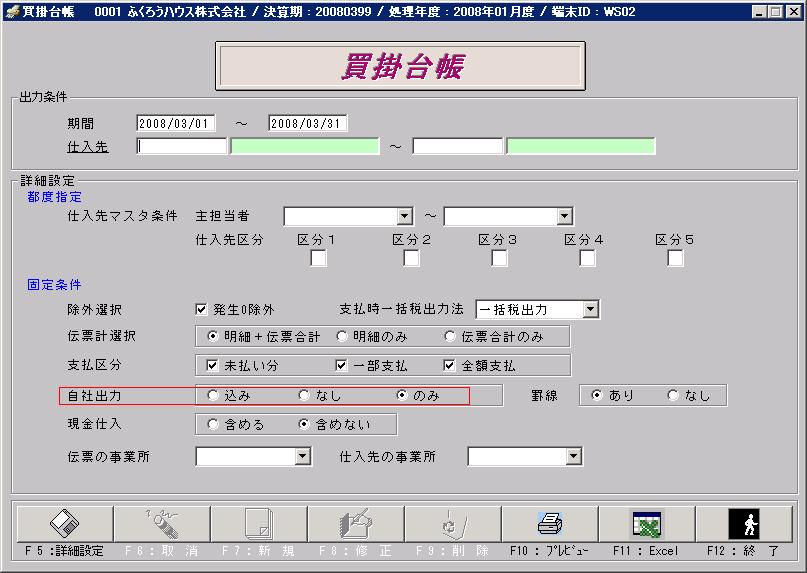This screenshot has width=807, height=573.
Task: Open the first 主担当者 dropdown
Action: [405, 216]
